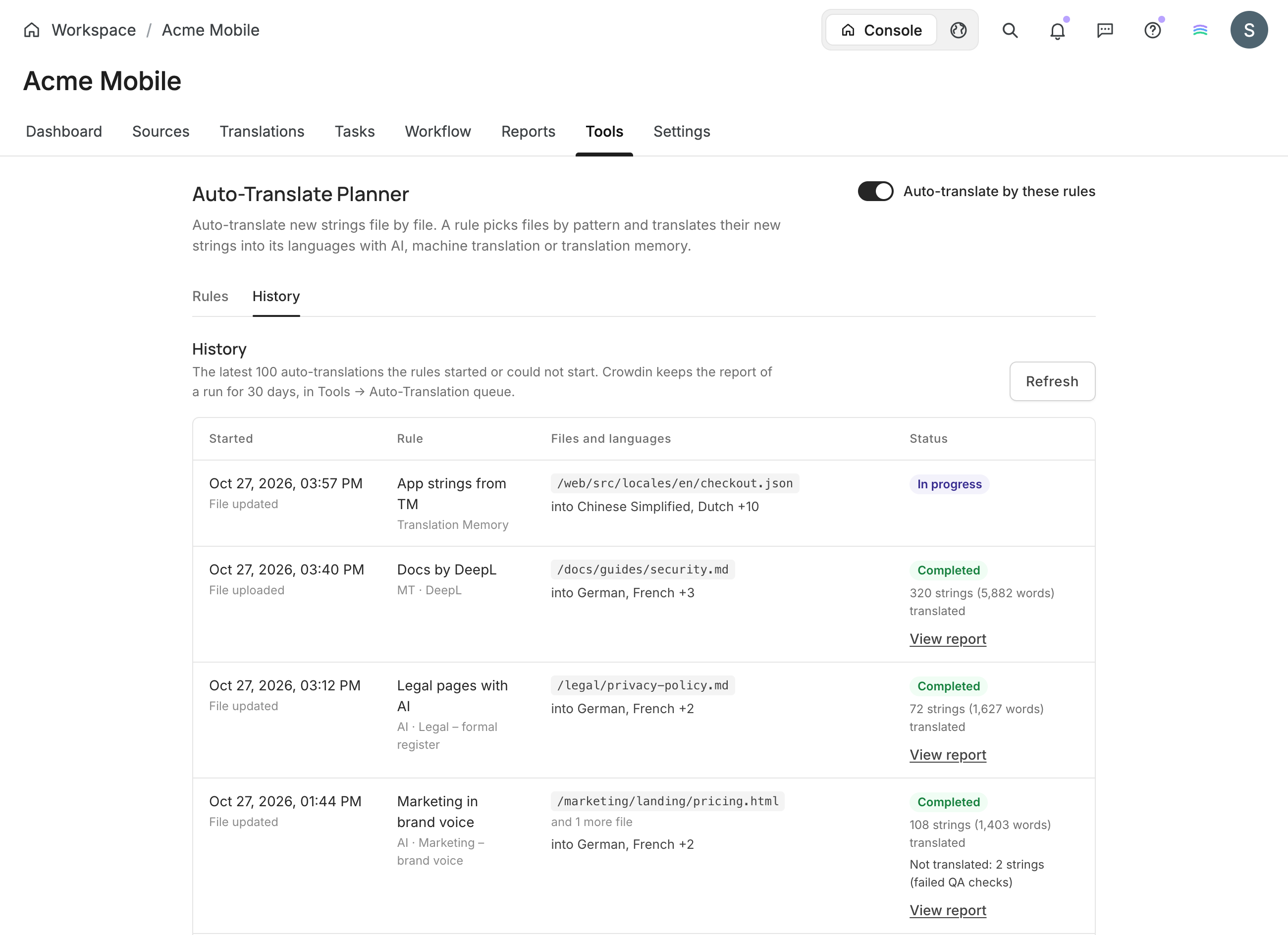Open the Sources tab
Viewport: 1288px width, 935px height.
tap(161, 131)
